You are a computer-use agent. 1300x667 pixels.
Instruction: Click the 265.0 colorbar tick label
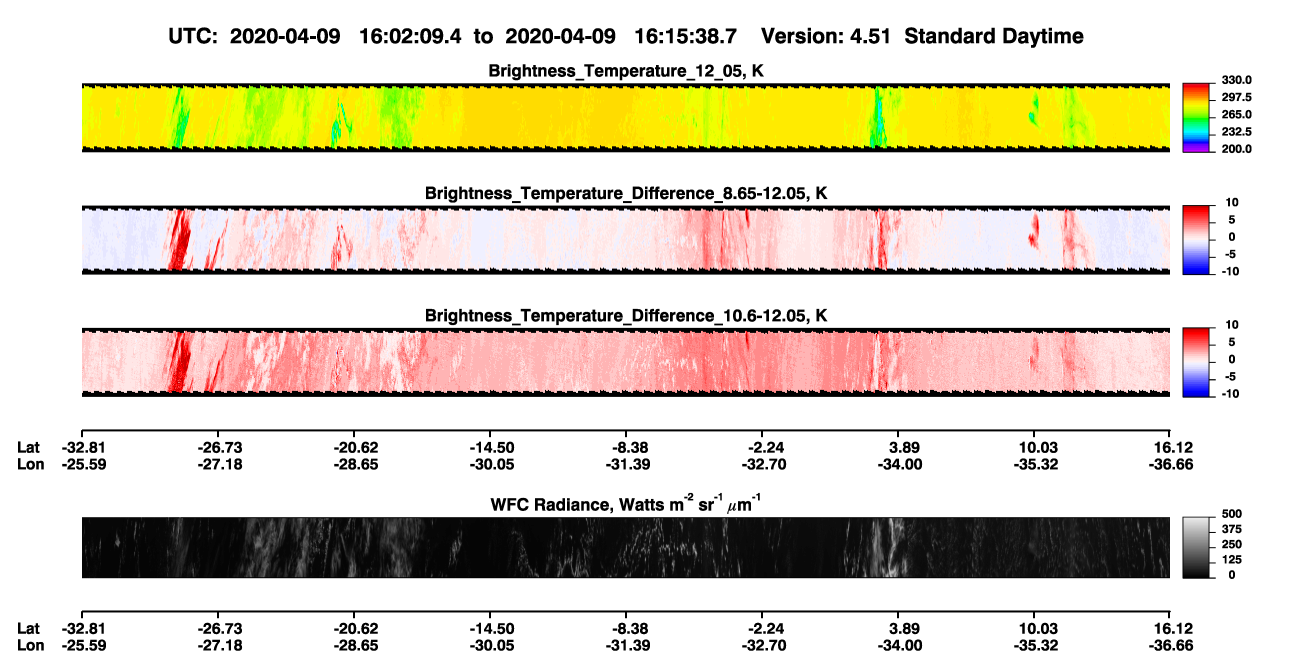[x=1236, y=115]
